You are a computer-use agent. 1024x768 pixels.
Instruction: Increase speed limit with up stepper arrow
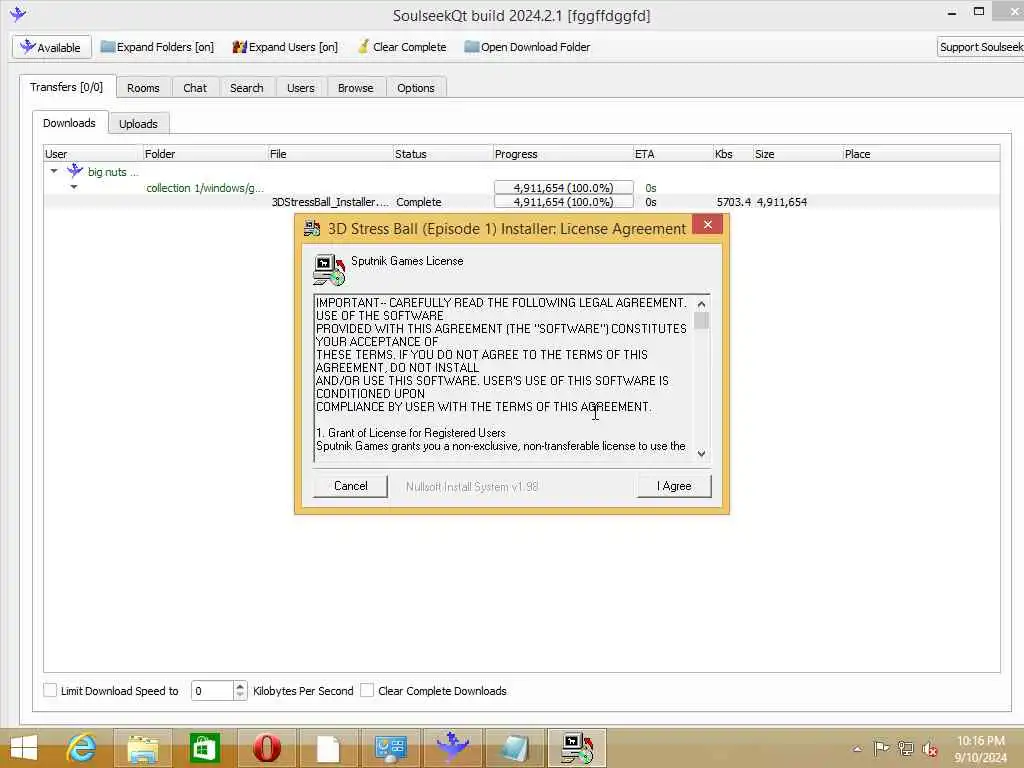(x=240, y=686)
